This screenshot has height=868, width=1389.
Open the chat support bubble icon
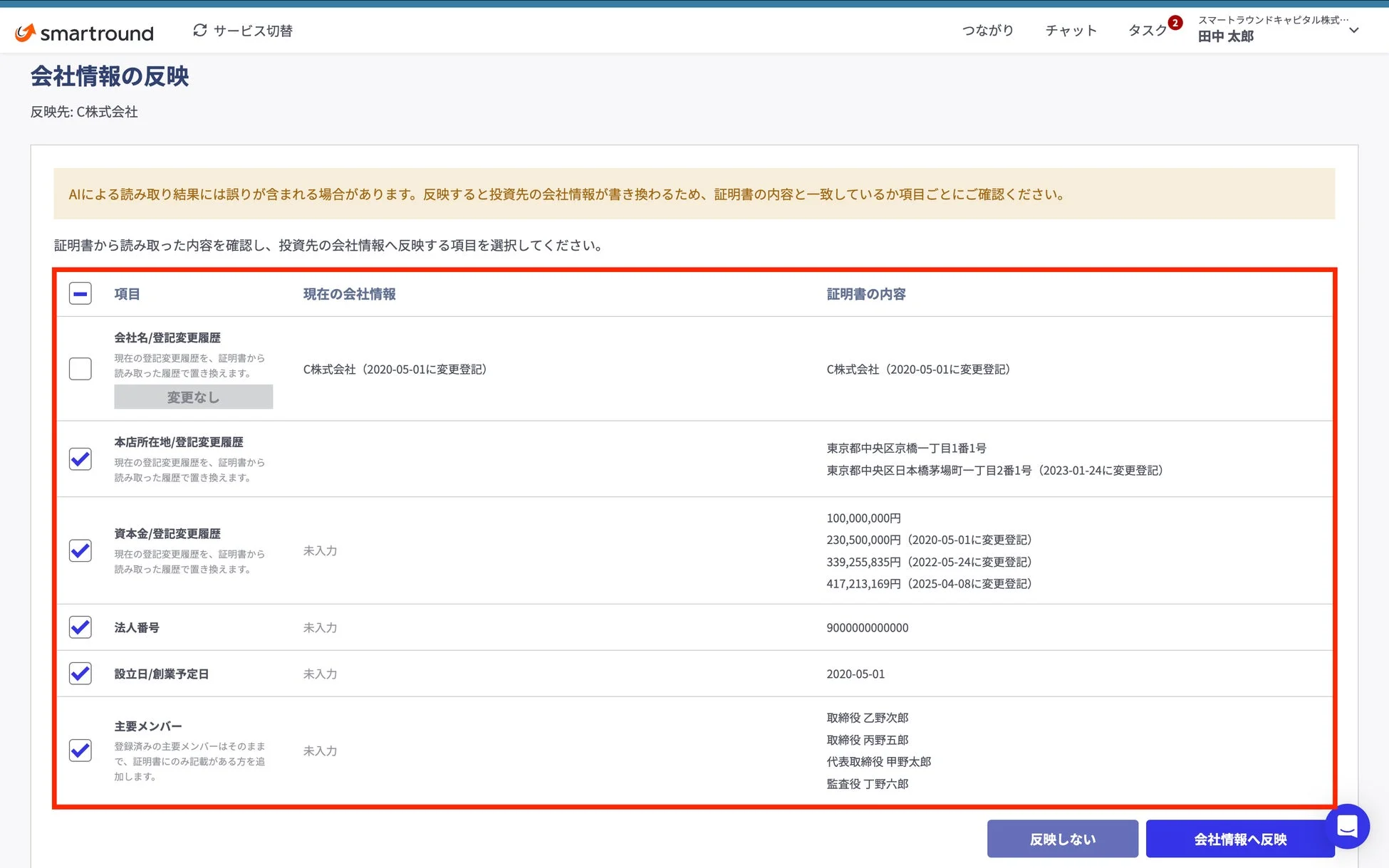click(x=1347, y=826)
